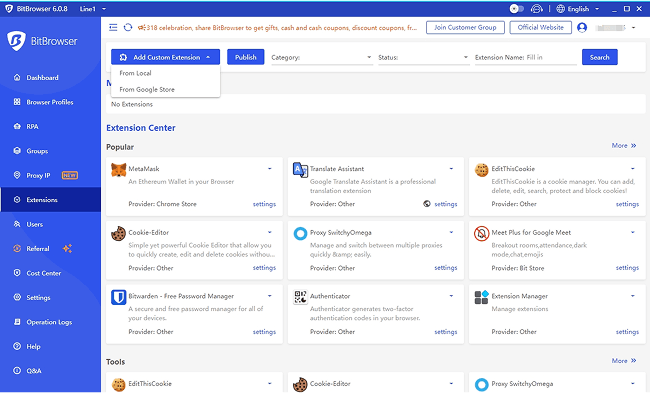Expand the Extension Manager card dropdown arrow

633,296
